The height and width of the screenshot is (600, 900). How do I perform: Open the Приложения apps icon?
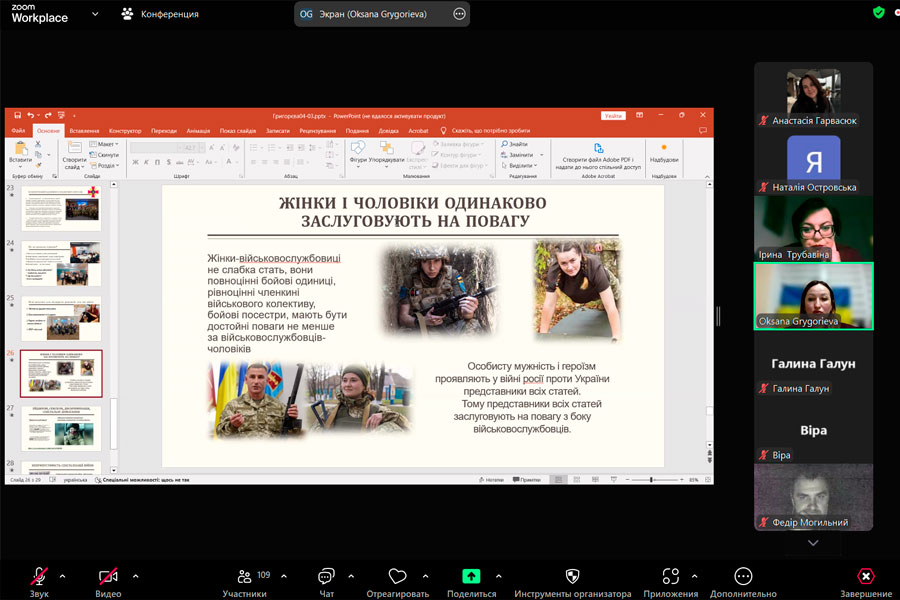pos(671,577)
